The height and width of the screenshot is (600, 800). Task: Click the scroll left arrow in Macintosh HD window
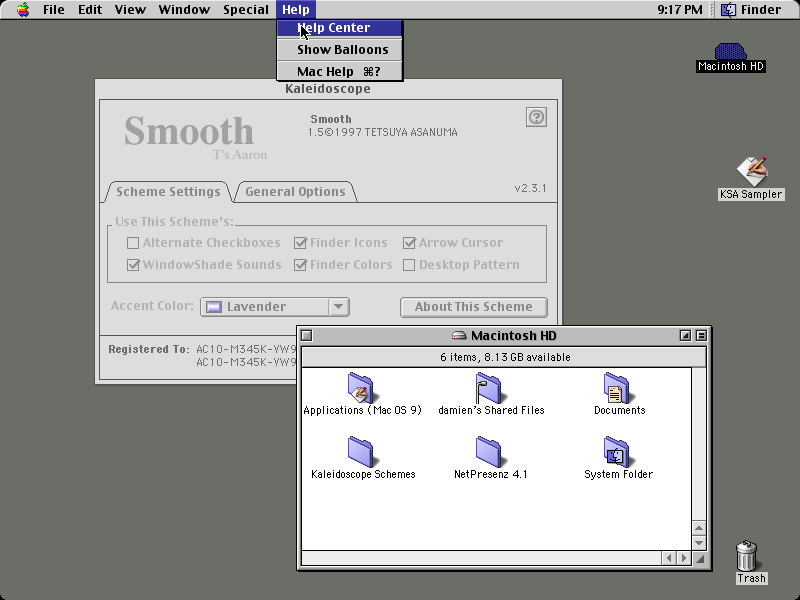(669, 558)
